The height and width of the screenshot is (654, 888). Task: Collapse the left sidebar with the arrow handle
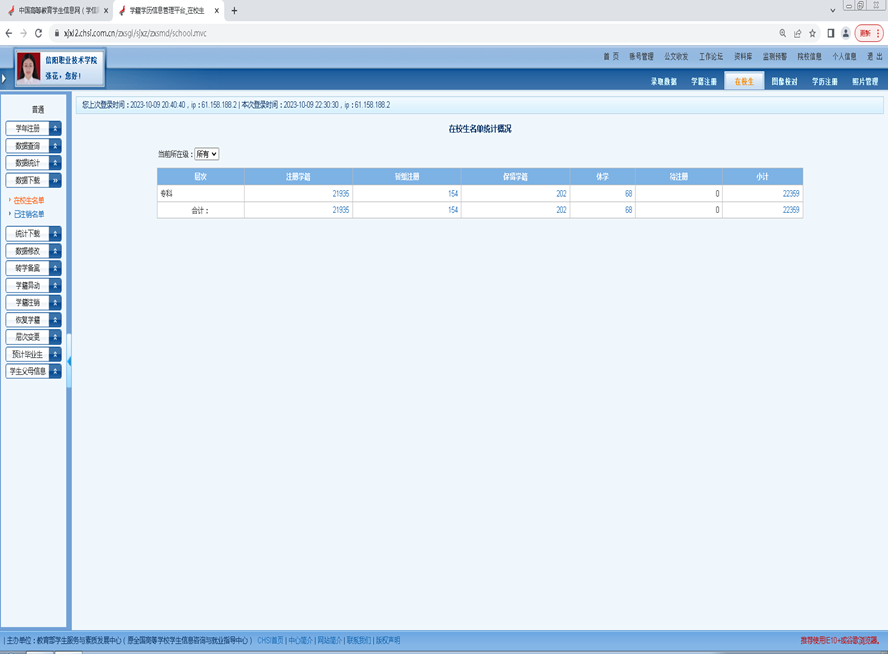pyautogui.click(x=70, y=361)
